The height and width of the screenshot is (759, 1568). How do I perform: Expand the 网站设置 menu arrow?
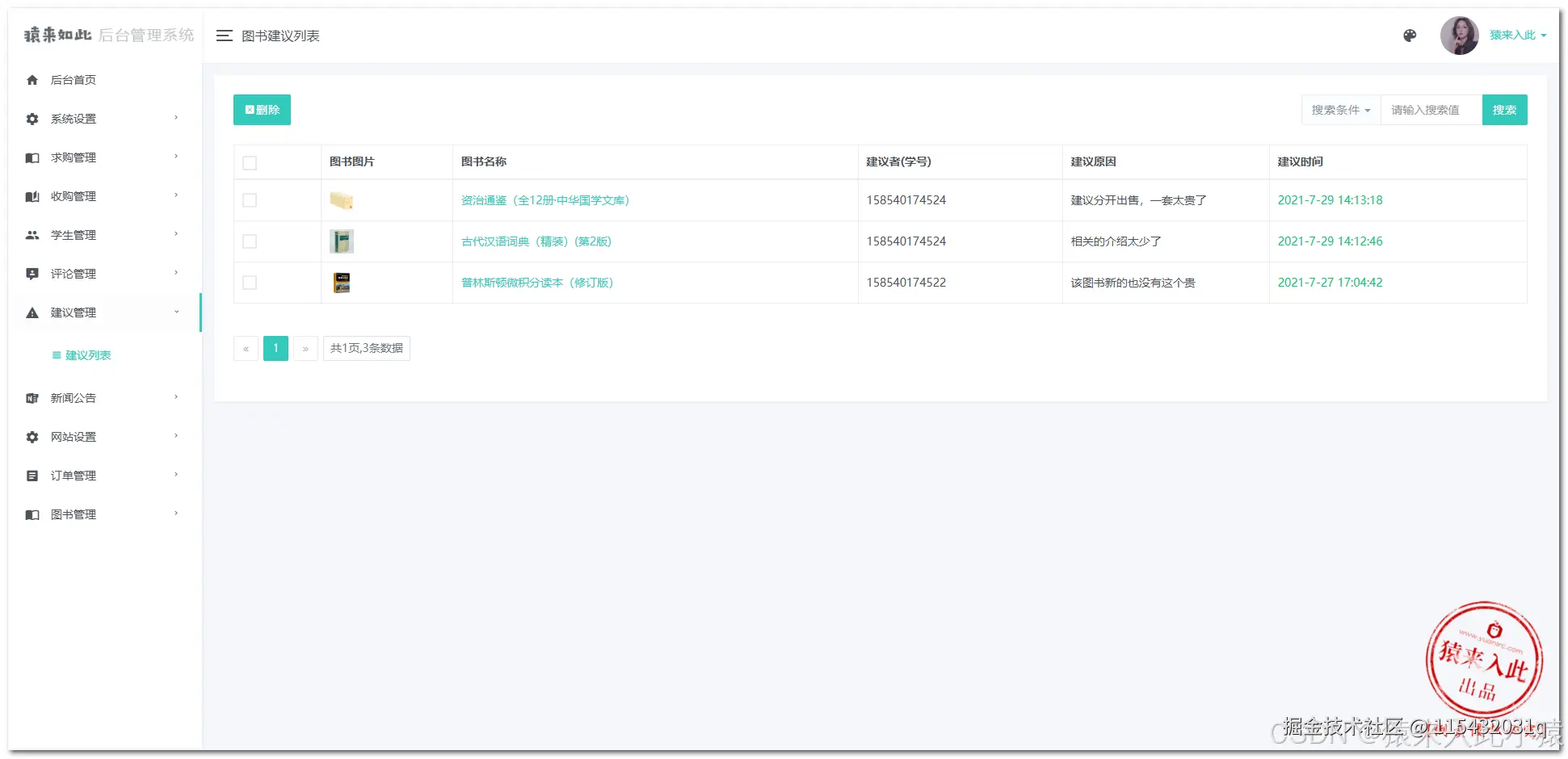coord(176,436)
